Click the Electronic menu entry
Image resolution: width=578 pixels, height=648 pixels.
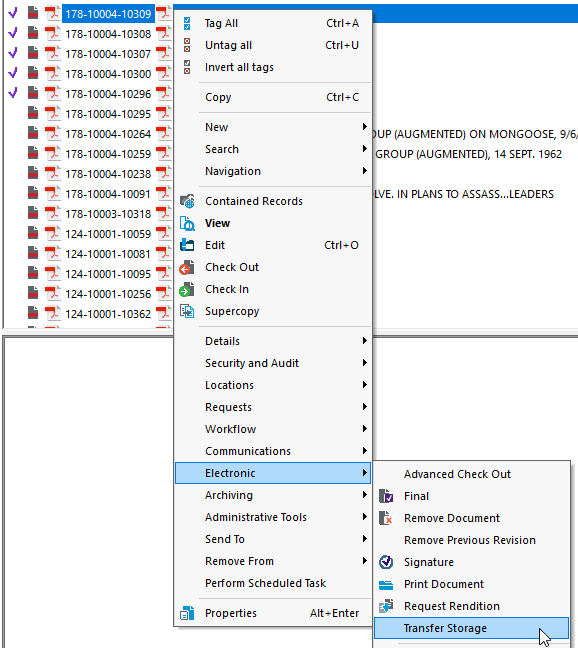(273, 473)
